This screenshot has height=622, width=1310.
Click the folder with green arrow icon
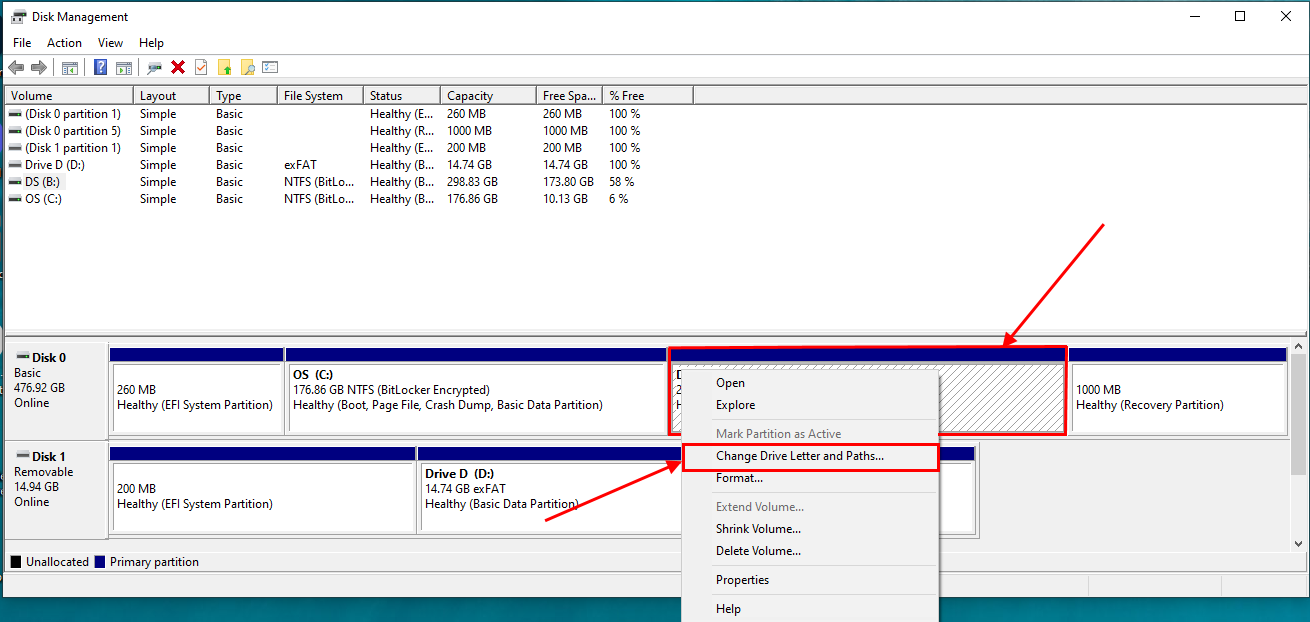pos(225,67)
